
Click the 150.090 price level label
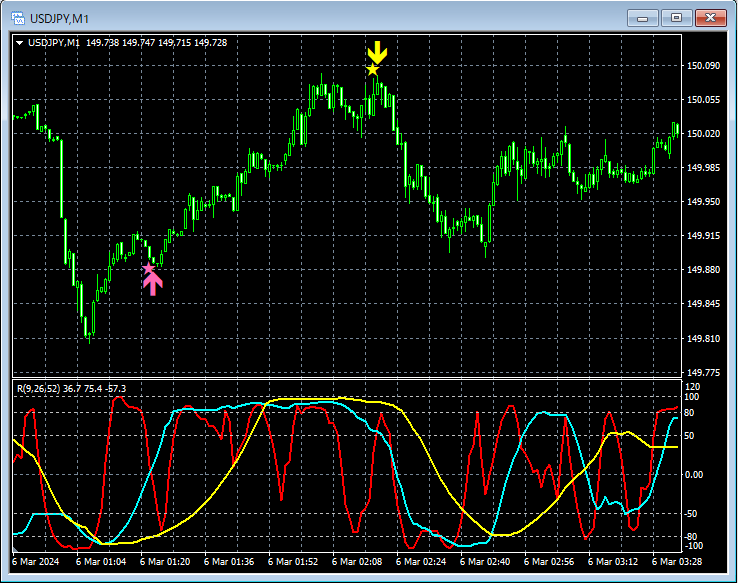703,66
